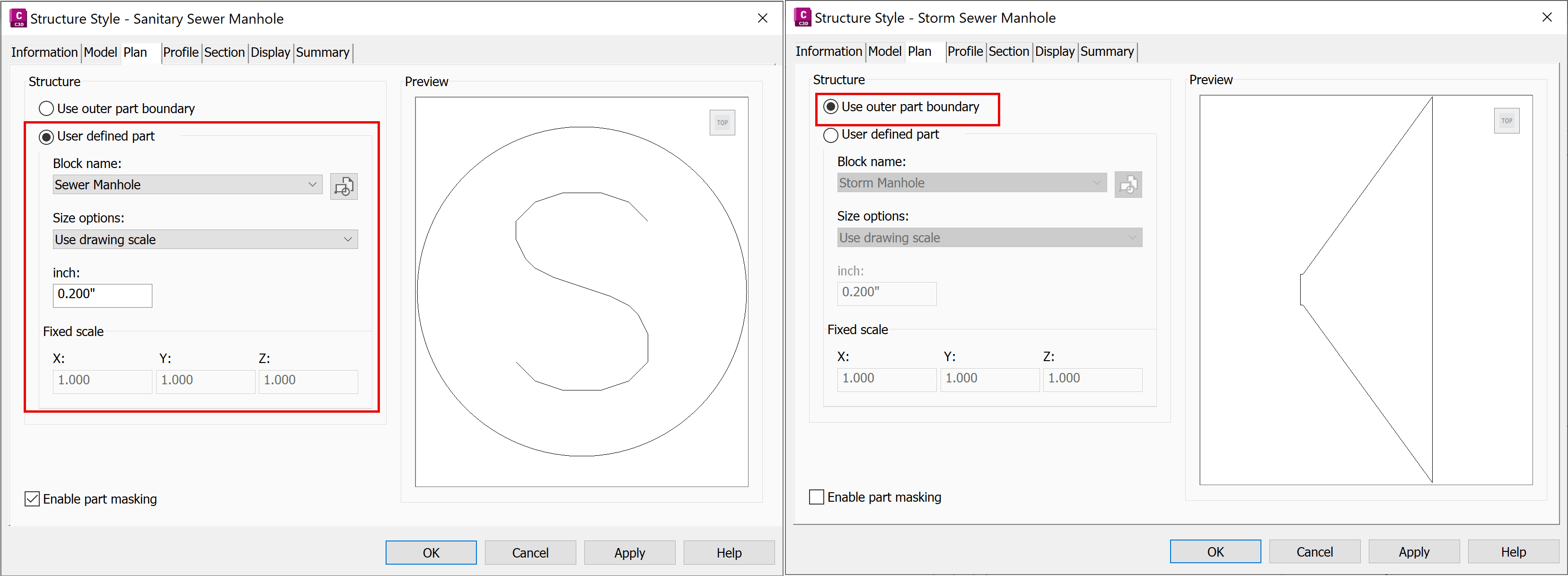Select User defined part in Sanitary dialog
The width and height of the screenshot is (1568, 576).
click(x=97, y=136)
